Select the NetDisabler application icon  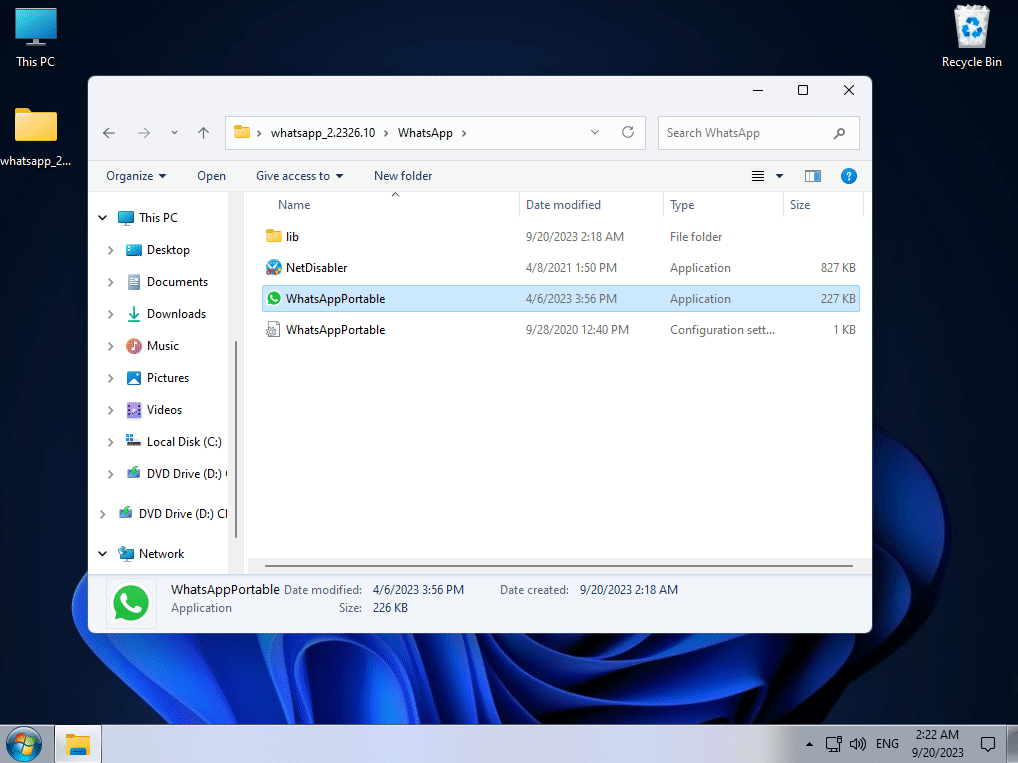[x=273, y=268]
